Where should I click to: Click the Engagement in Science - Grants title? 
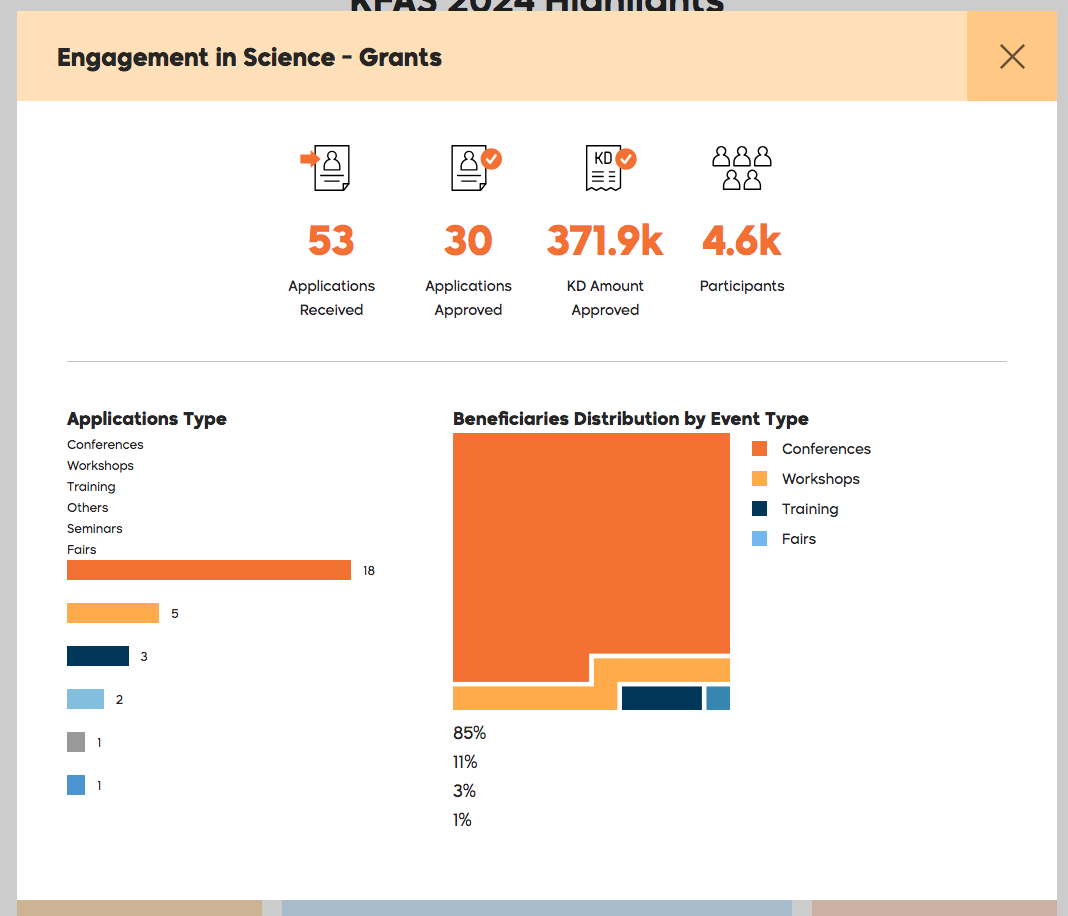[x=249, y=57]
